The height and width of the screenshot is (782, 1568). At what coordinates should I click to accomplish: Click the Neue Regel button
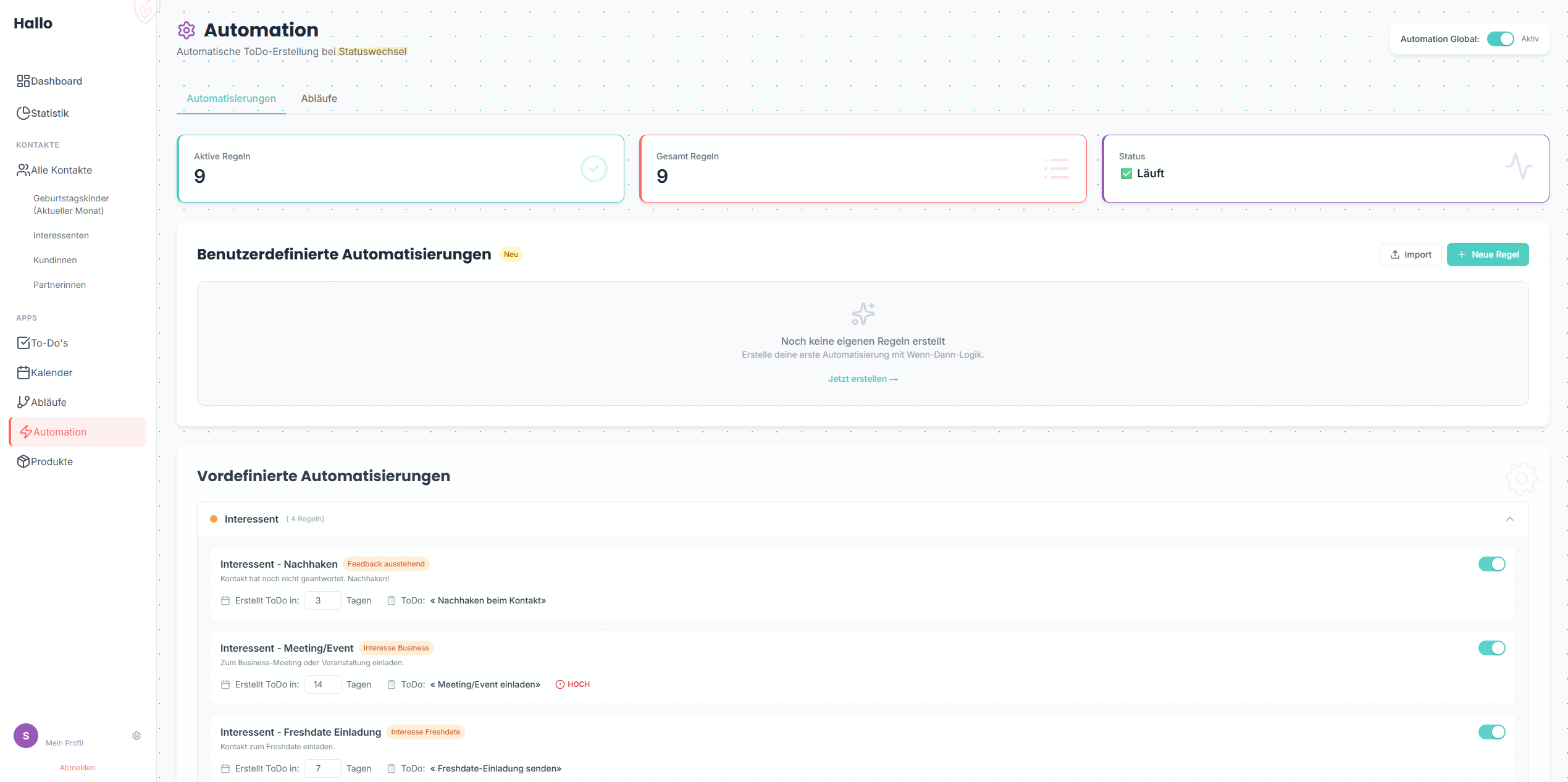click(1487, 254)
